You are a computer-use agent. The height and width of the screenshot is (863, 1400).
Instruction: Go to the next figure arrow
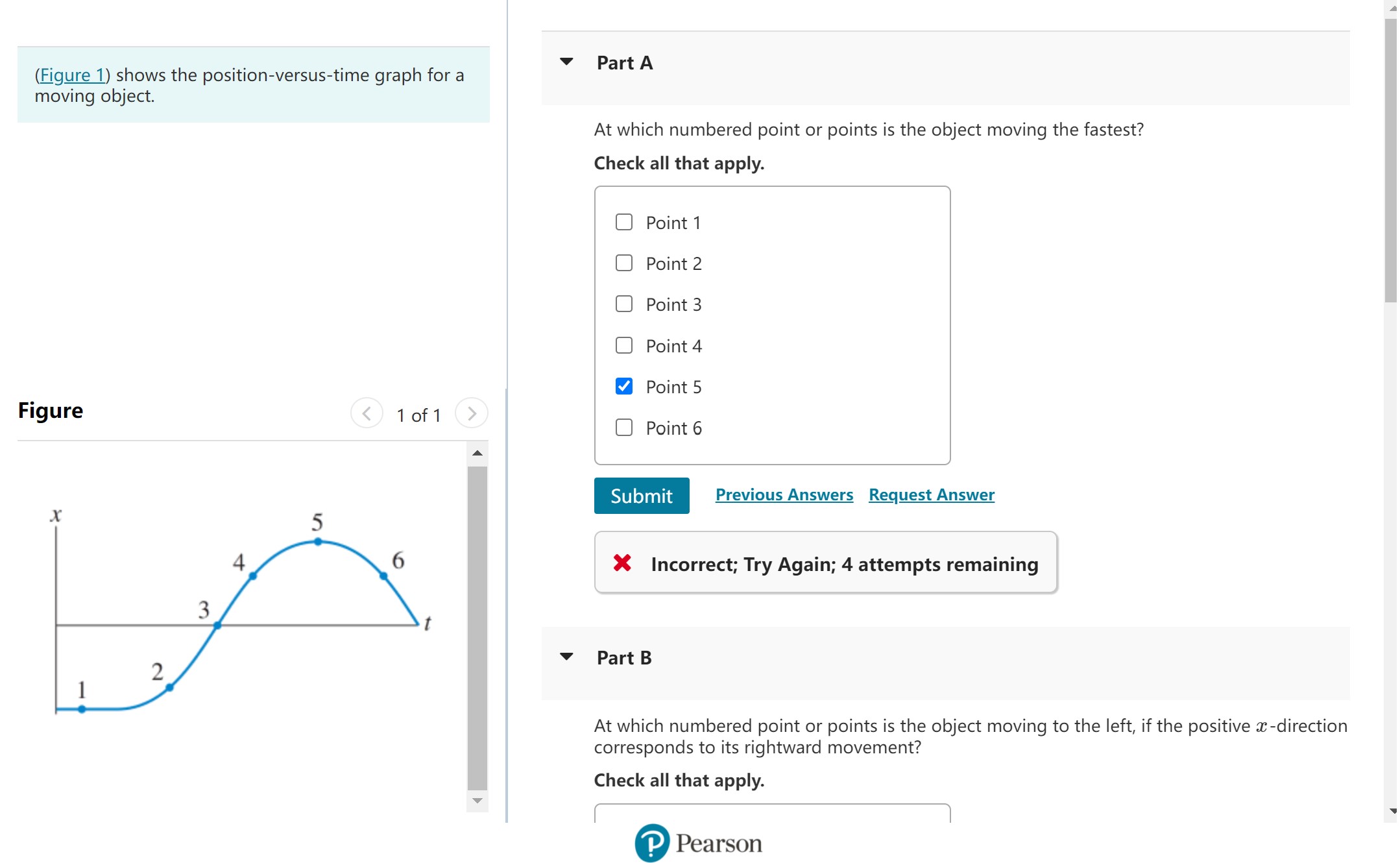[472, 413]
